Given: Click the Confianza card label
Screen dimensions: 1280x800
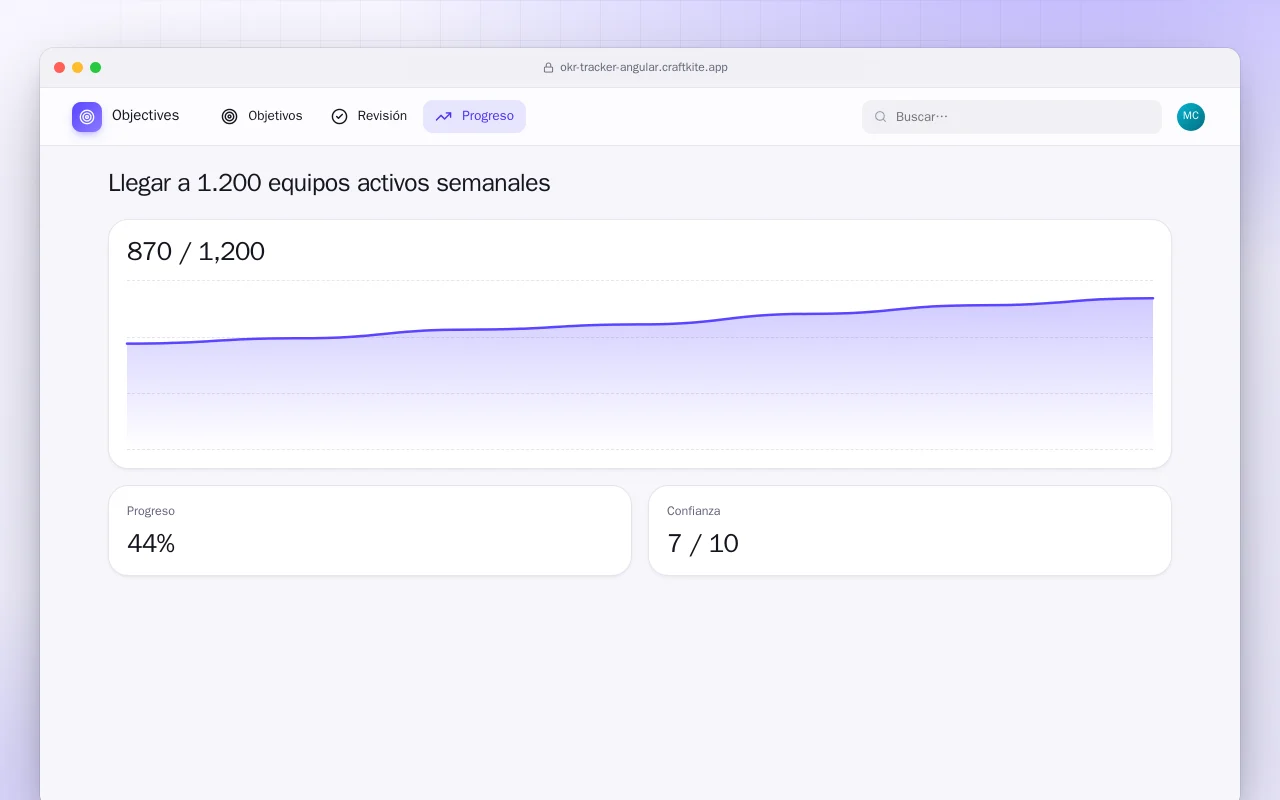Looking at the screenshot, I should 693,511.
